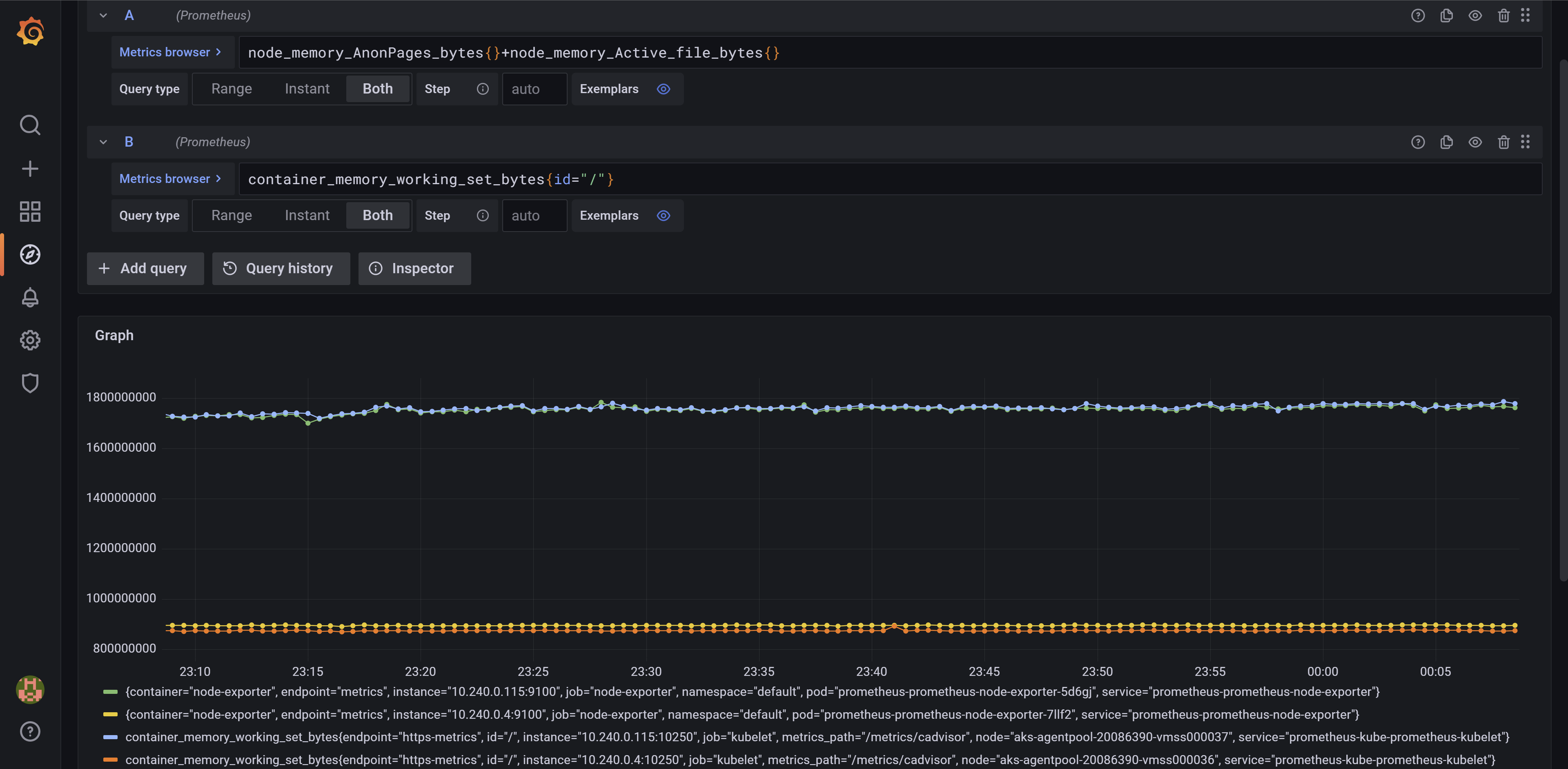Open the Server Admin shield icon
Image resolution: width=1568 pixels, height=769 pixels.
(x=30, y=383)
